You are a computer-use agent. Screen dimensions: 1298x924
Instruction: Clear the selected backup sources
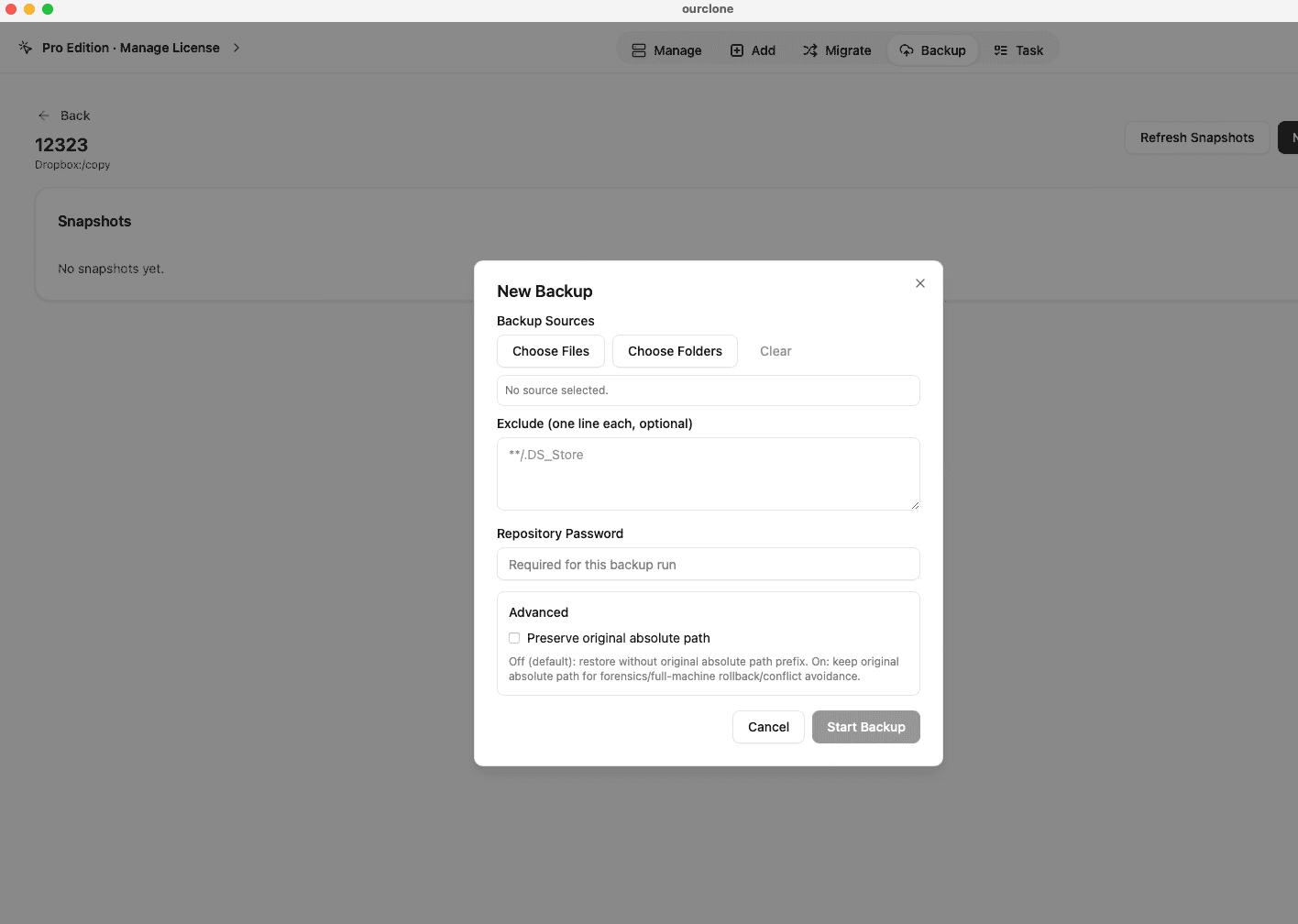pos(775,351)
